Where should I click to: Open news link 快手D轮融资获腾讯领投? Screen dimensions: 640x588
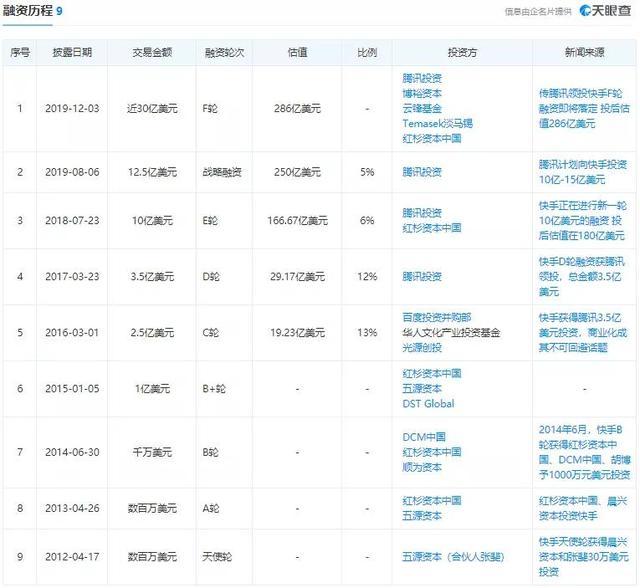[582, 276]
